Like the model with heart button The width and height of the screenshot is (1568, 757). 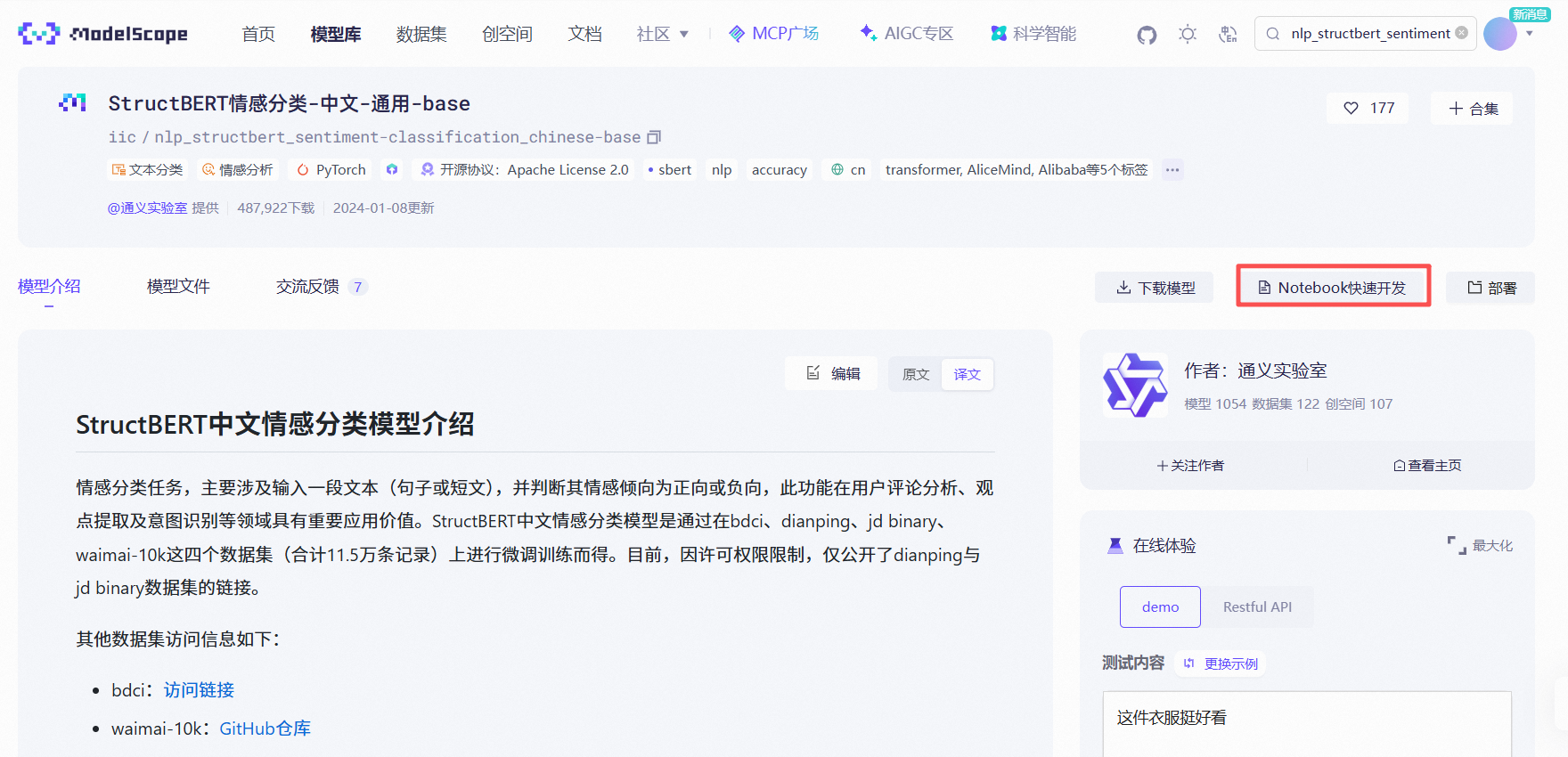(x=1368, y=108)
